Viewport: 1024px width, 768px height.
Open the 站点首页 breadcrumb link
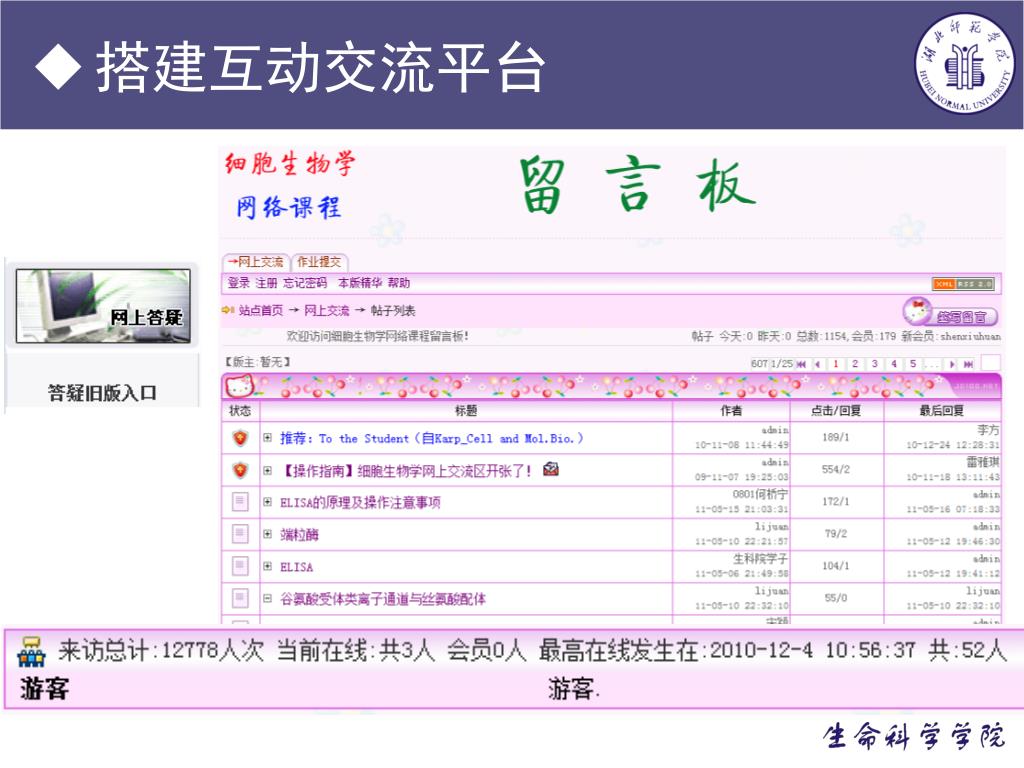point(260,311)
